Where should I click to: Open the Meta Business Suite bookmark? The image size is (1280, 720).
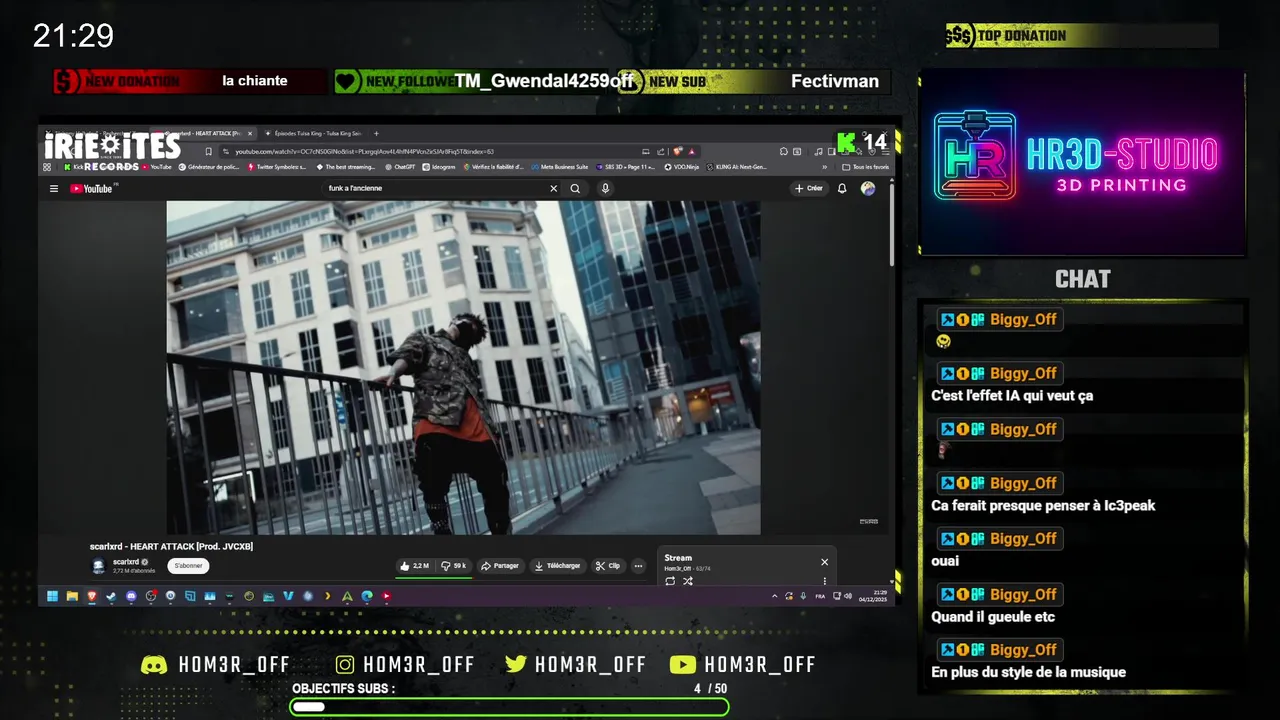point(559,167)
